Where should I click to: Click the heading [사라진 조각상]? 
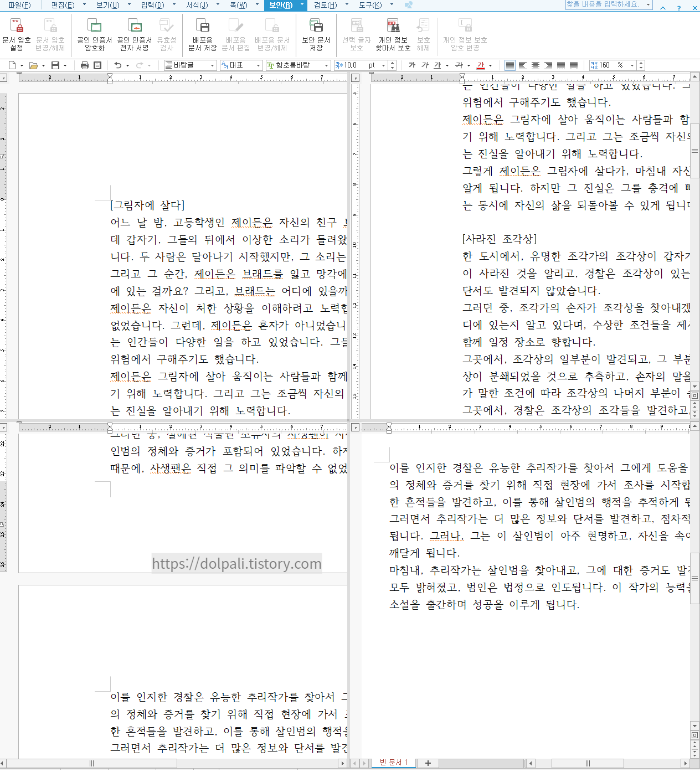[499, 239]
